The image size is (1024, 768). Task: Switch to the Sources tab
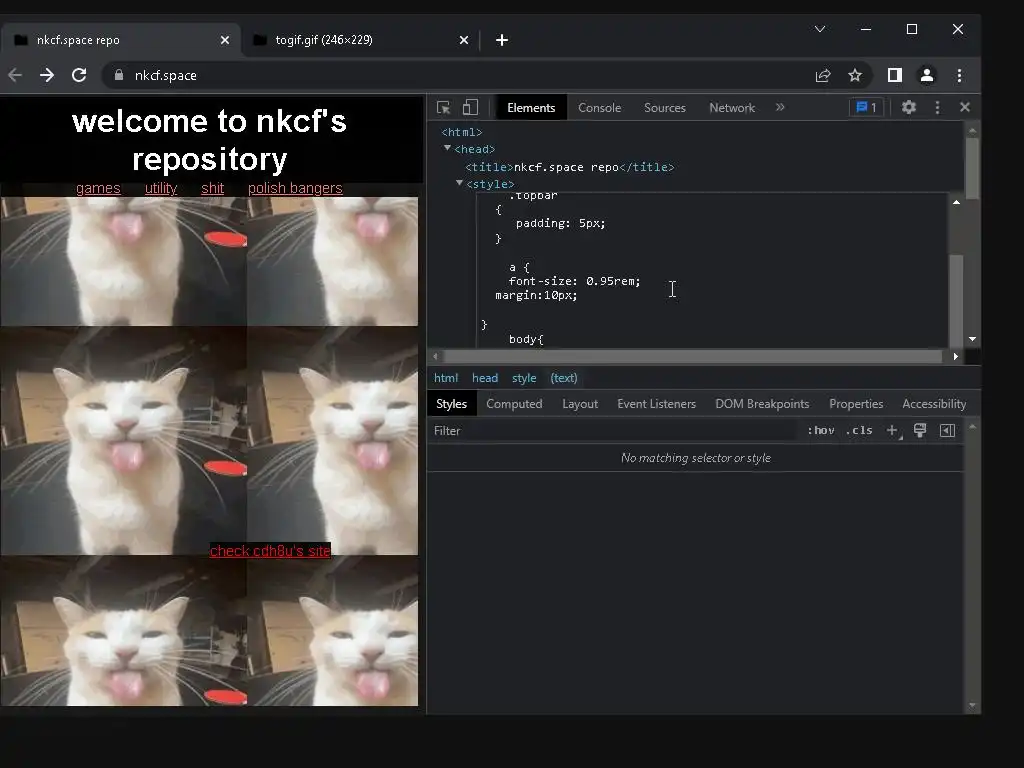pyautogui.click(x=664, y=108)
